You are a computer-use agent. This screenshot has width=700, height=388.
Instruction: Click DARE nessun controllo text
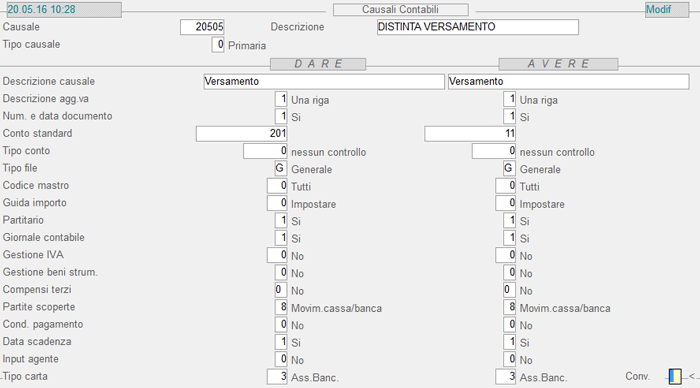(x=329, y=152)
